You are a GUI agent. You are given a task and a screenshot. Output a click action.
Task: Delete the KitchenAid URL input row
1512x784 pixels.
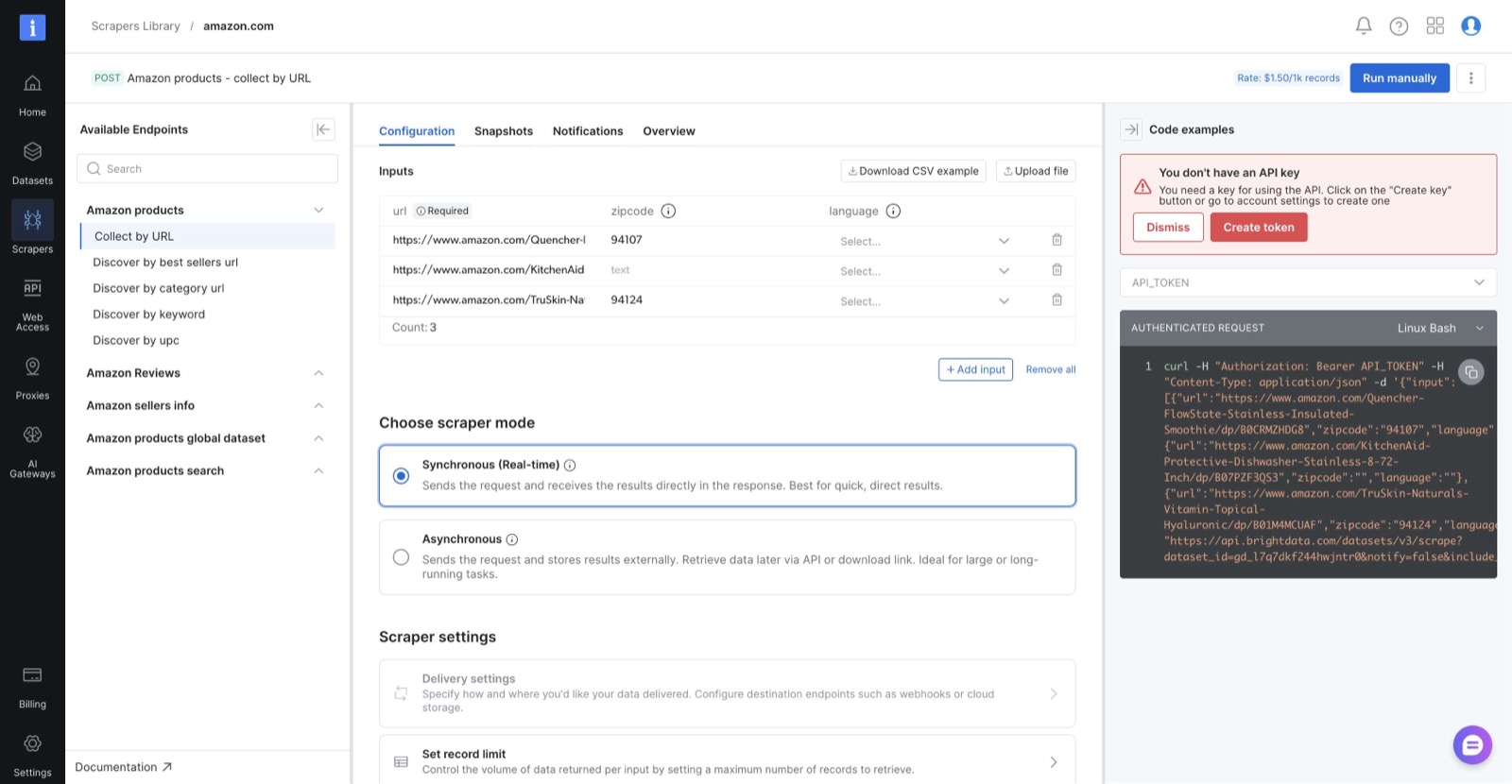pos(1057,270)
